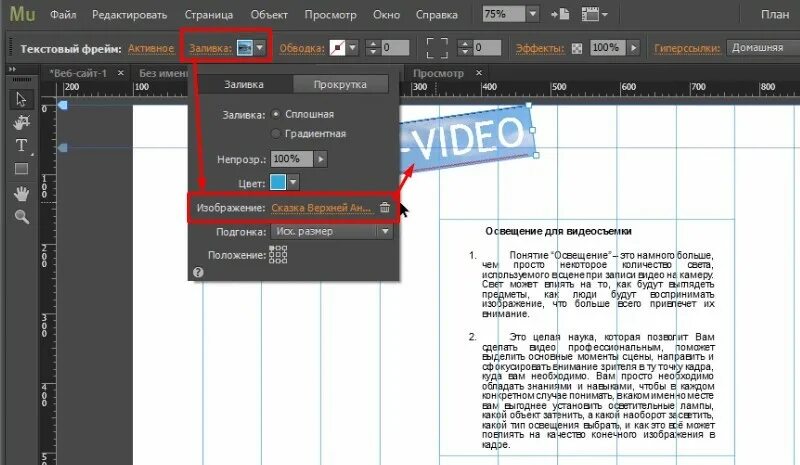Open the Подгонка Исх. размер dropdown
The image size is (800, 465).
[332, 231]
